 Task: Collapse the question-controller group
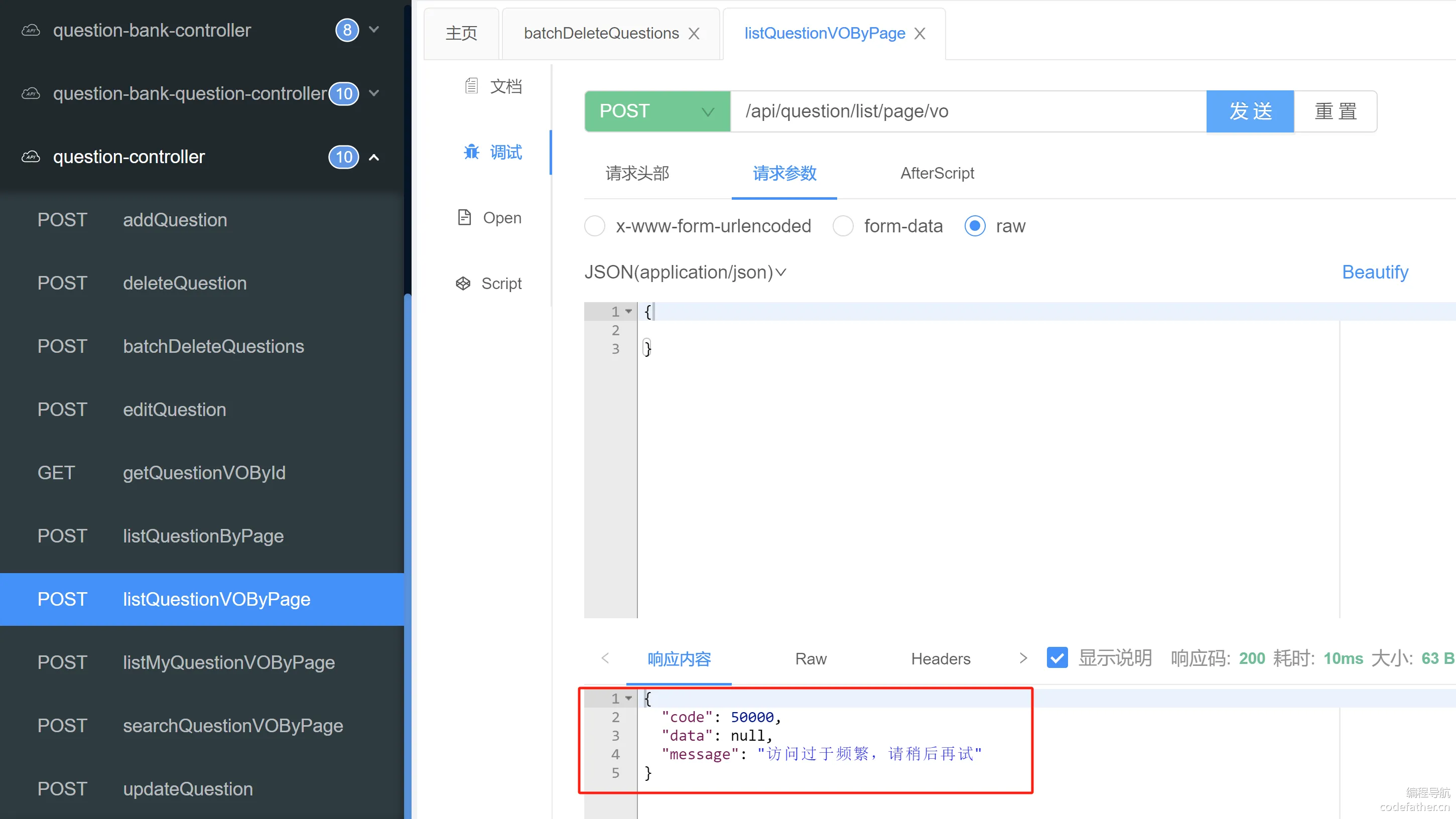coord(373,157)
